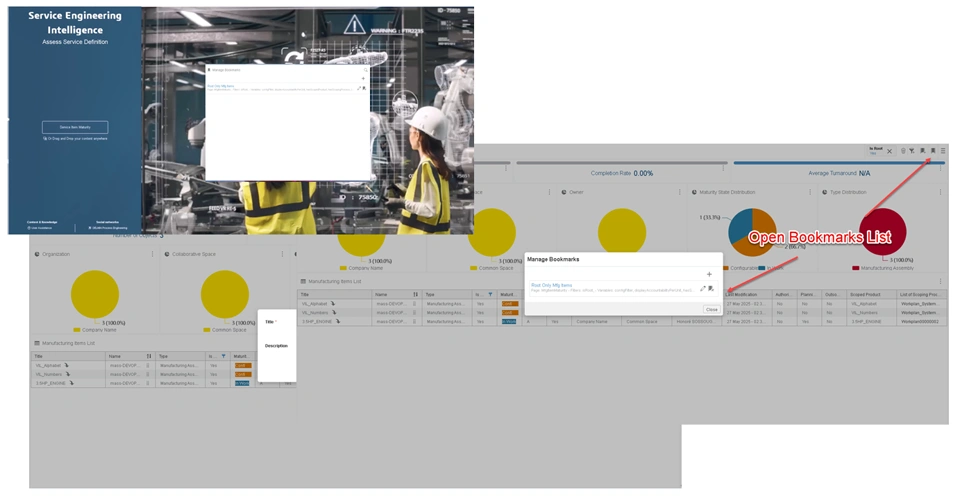Click the red Manufacturing Assembly pie chart
960x503 pixels.
pyautogui.click(x=882, y=232)
